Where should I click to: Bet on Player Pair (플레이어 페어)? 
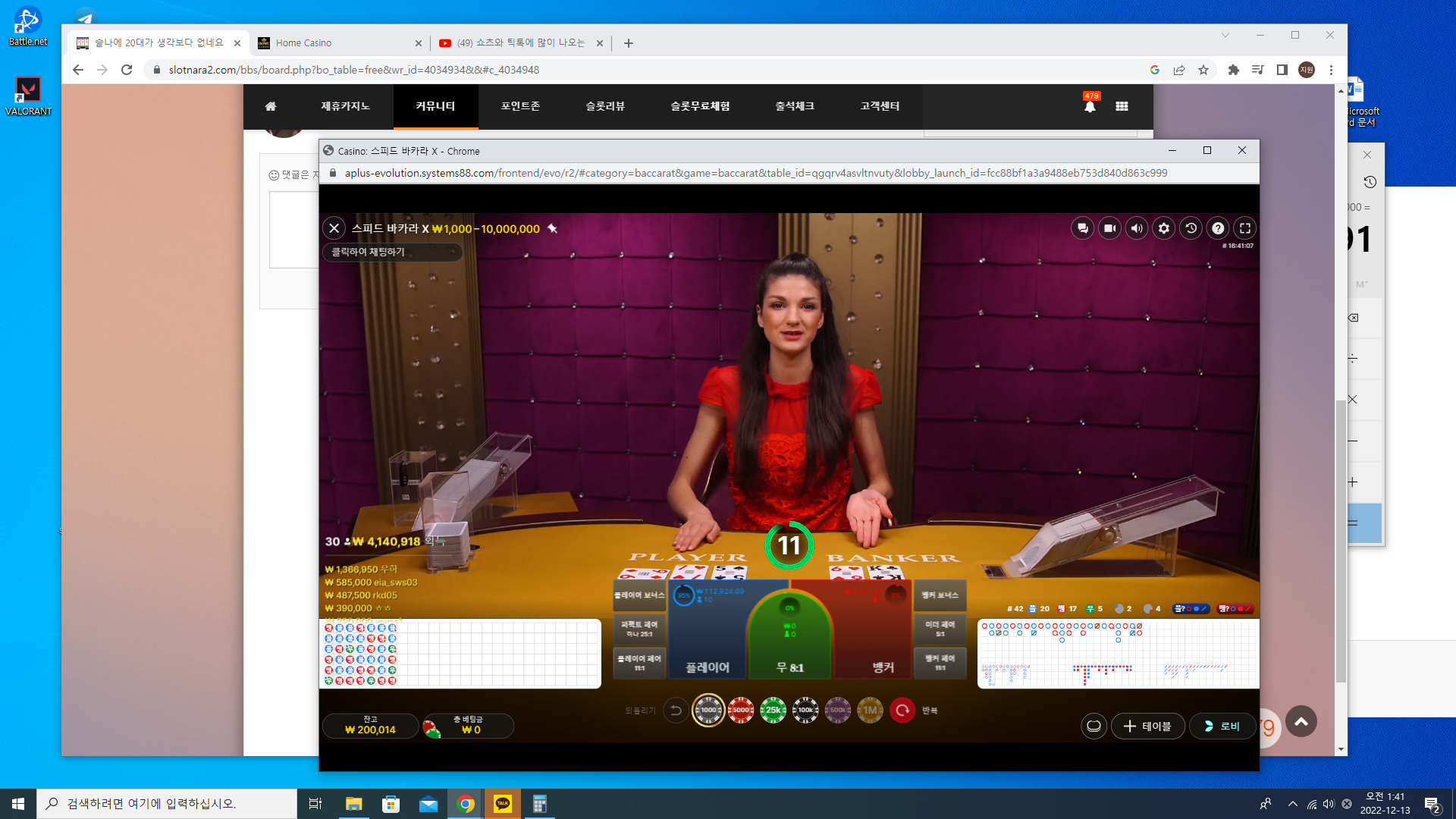tap(639, 663)
